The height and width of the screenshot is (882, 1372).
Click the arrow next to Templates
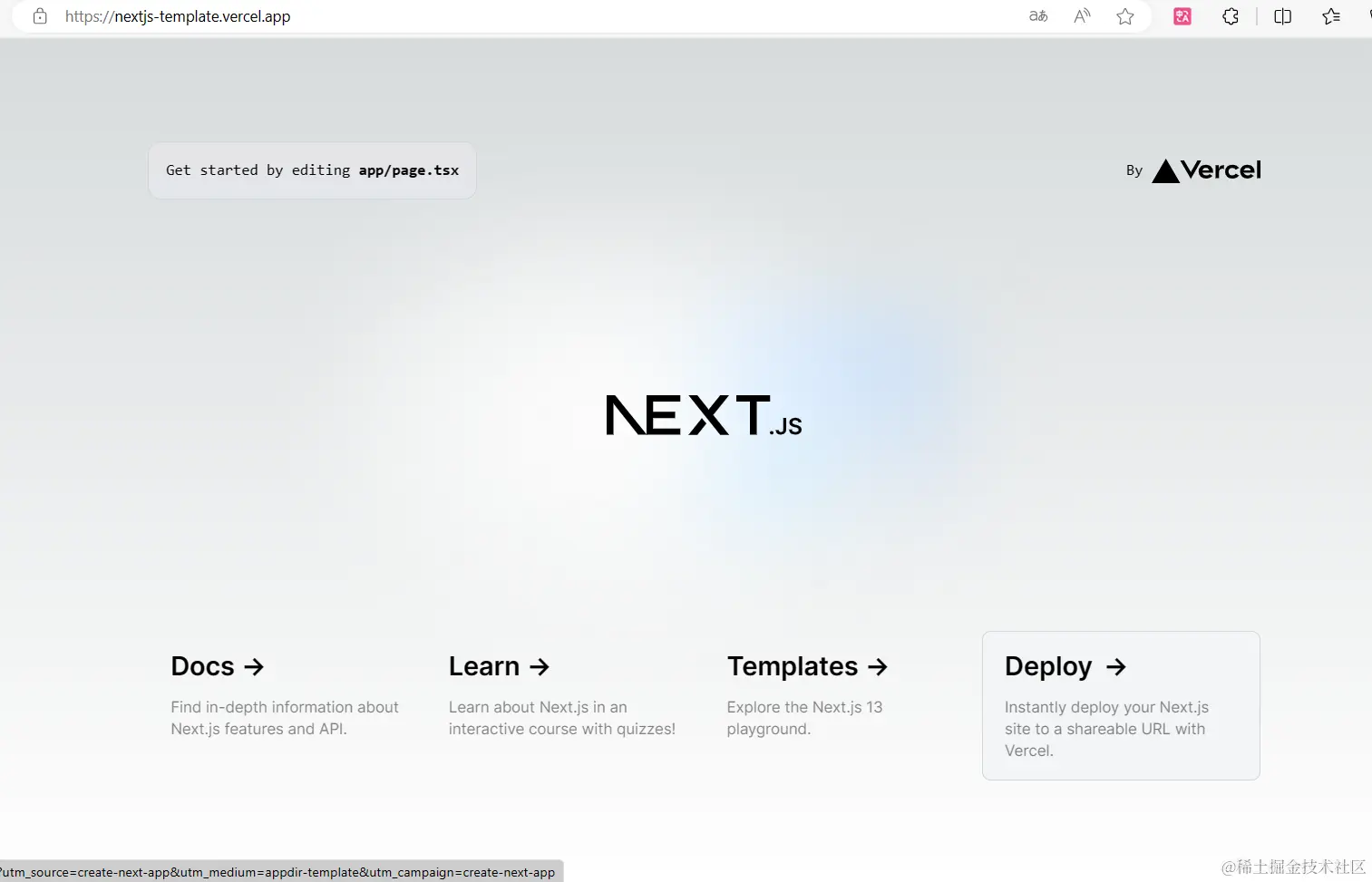(878, 667)
